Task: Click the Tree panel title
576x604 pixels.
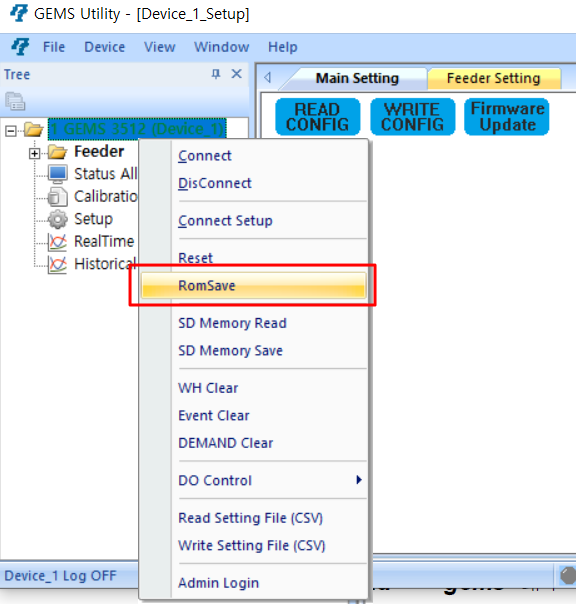Action: coord(17,74)
